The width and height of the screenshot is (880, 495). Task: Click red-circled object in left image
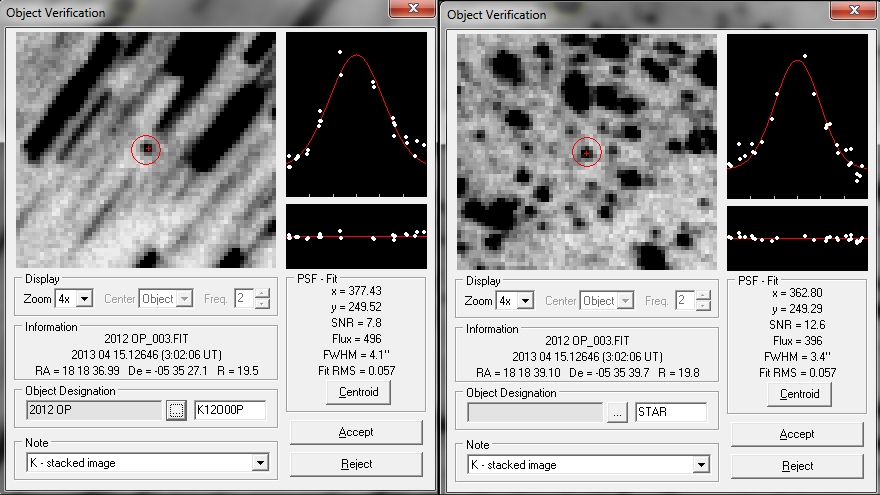[x=146, y=150]
